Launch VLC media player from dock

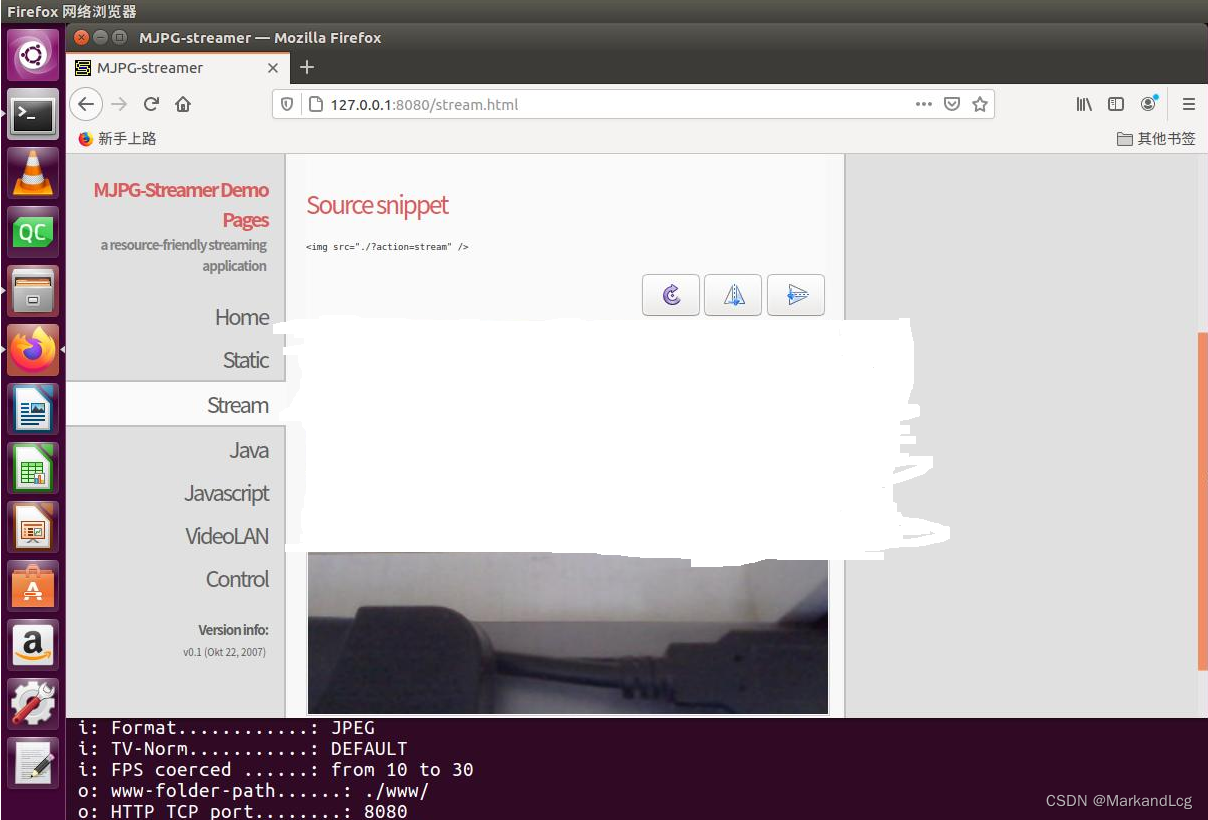(x=33, y=173)
